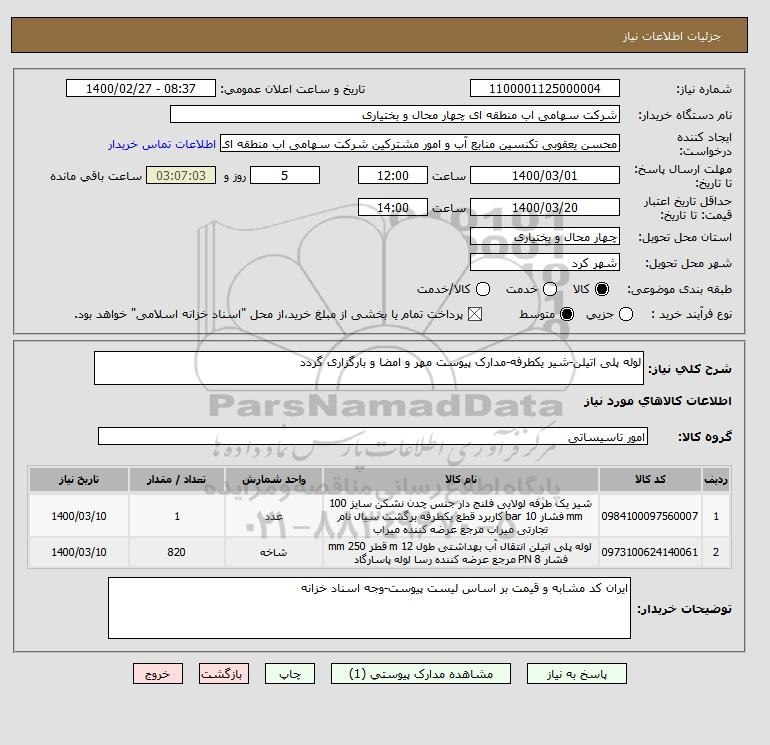Click the تعداد / مقدار column header
Image resolution: width=770 pixels, height=745 pixels.
[x=177, y=479]
